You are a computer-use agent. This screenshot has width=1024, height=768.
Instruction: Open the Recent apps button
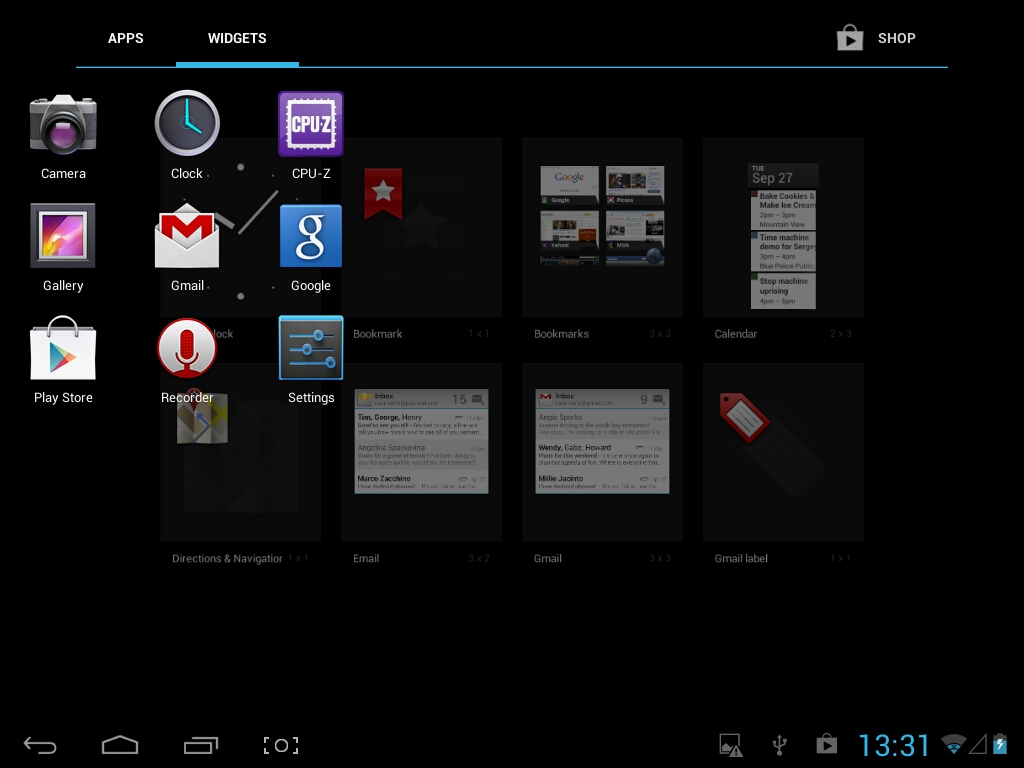click(200, 745)
